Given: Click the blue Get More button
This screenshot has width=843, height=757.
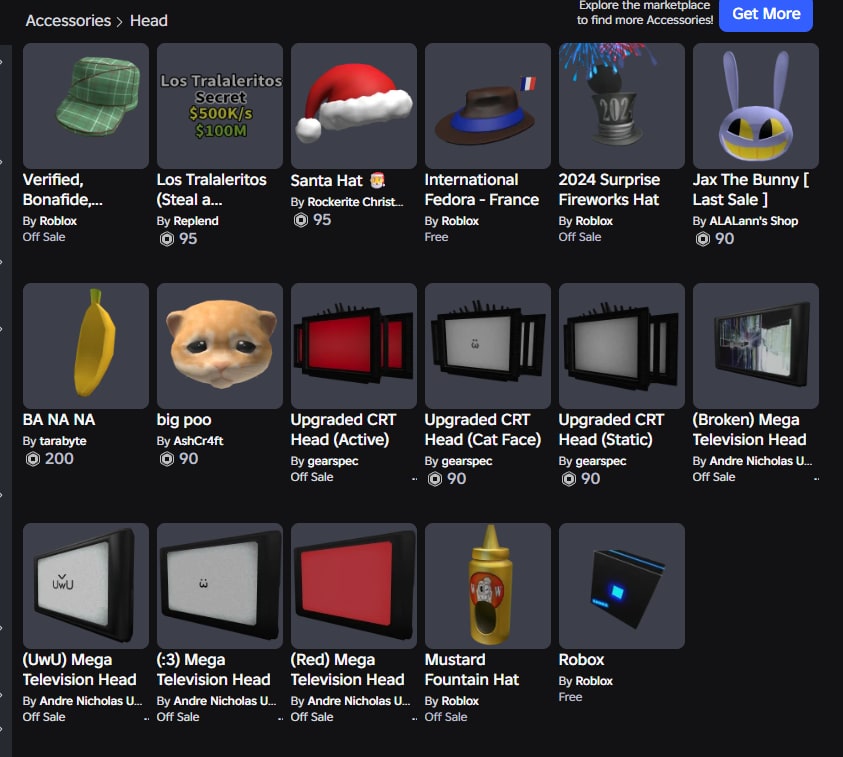Looking at the screenshot, I should (x=766, y=14).
